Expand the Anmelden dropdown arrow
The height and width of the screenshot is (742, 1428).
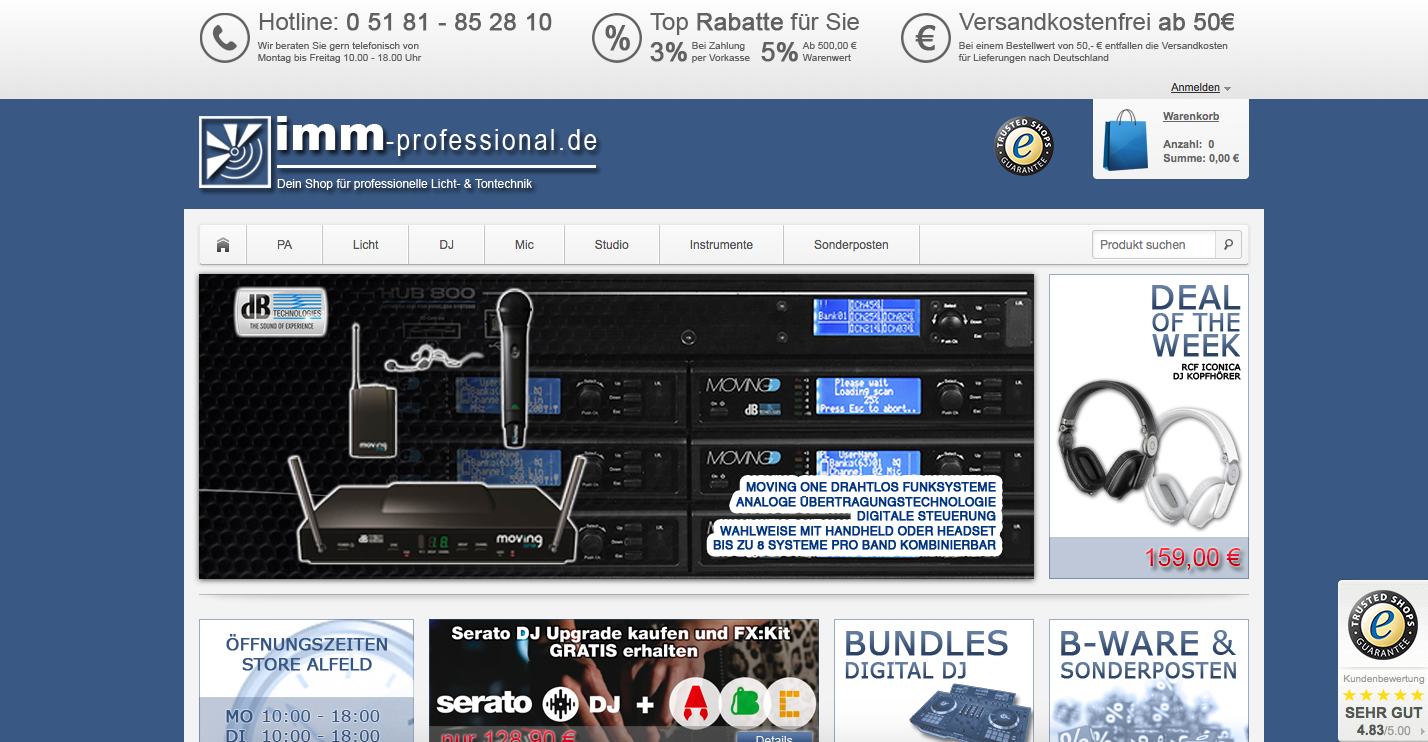click(1227, 89)
